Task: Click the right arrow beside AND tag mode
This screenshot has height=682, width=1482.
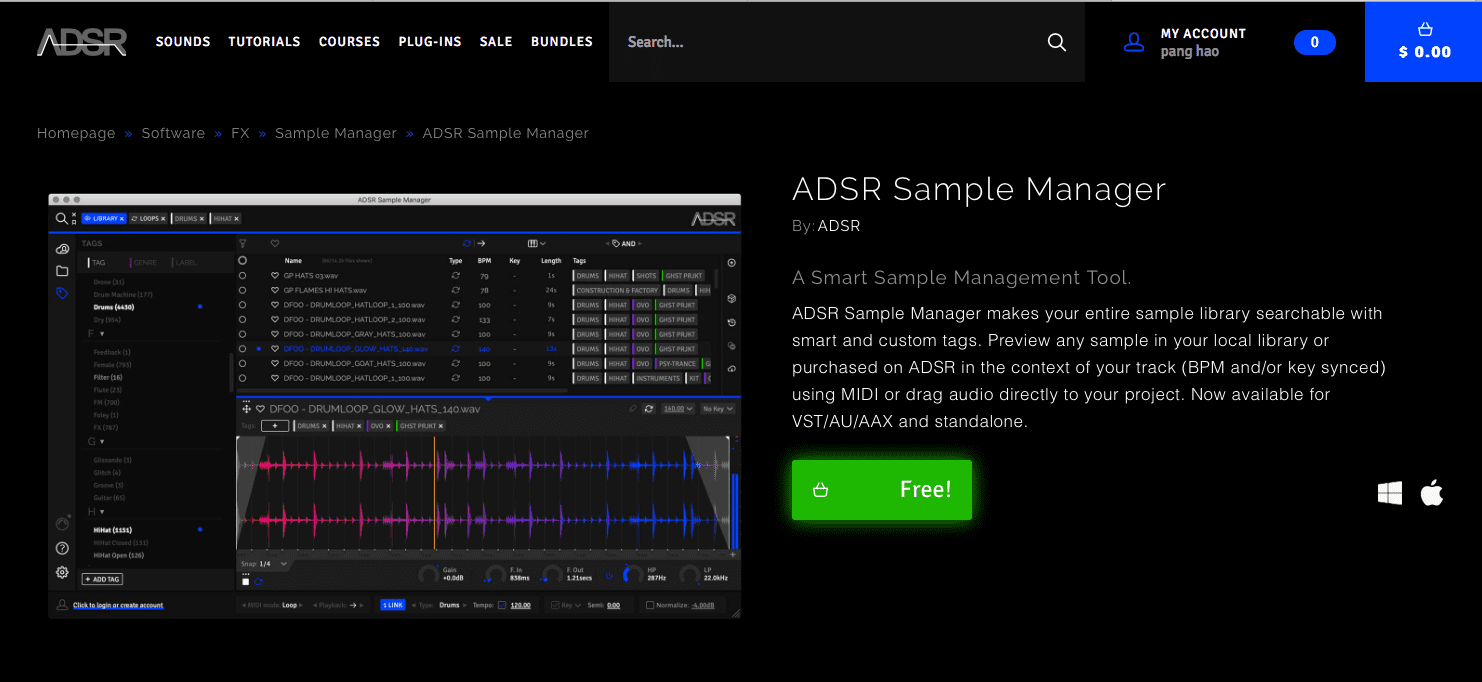Action: (640, 243)
